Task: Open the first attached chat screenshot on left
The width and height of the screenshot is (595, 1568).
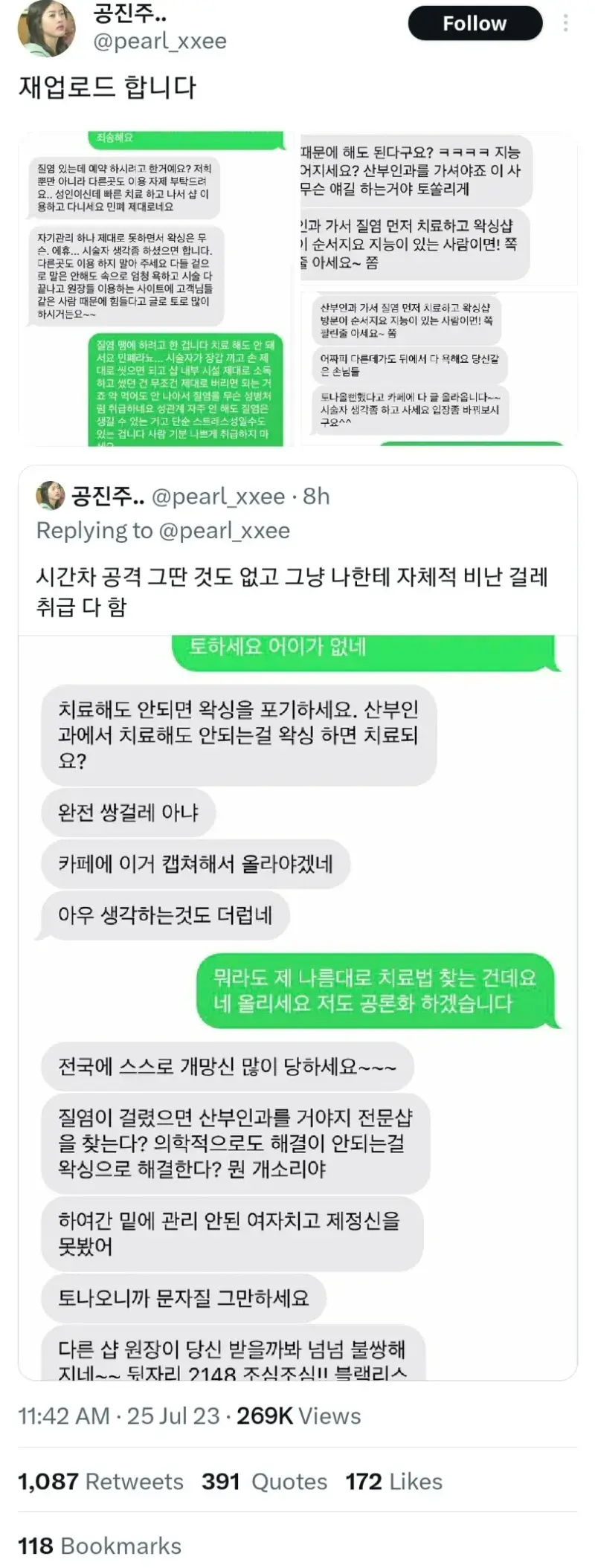Action: point(157,288)
